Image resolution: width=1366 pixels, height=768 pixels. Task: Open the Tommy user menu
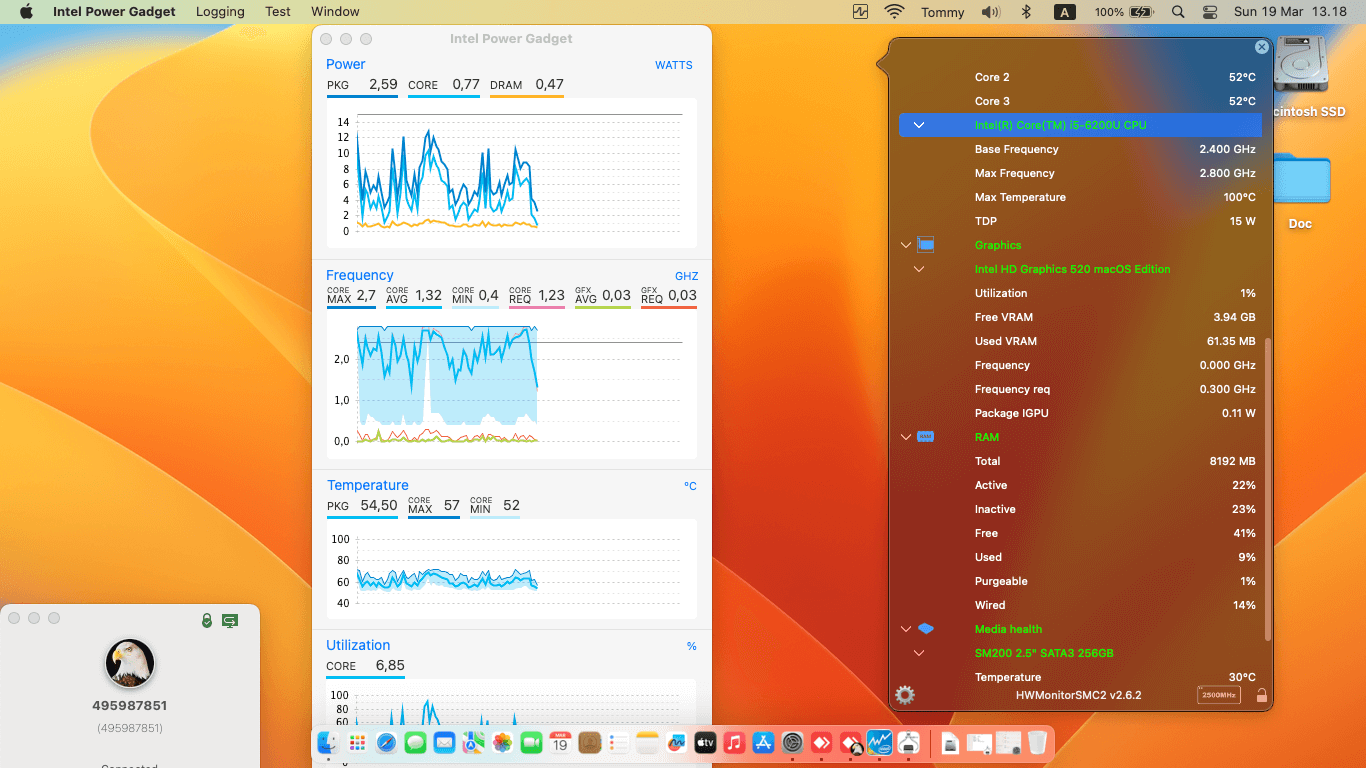pyautogui.click(x=943, y=12)
